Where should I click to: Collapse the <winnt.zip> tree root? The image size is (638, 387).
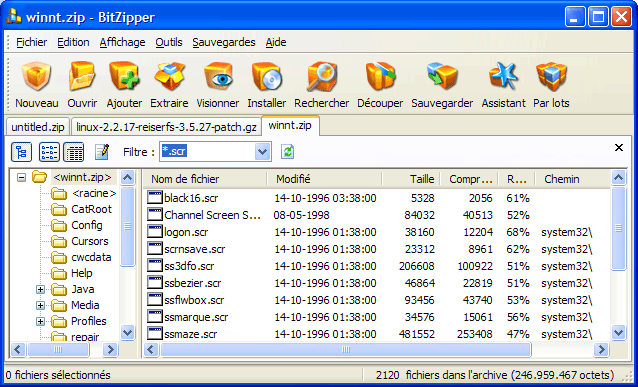22,177
